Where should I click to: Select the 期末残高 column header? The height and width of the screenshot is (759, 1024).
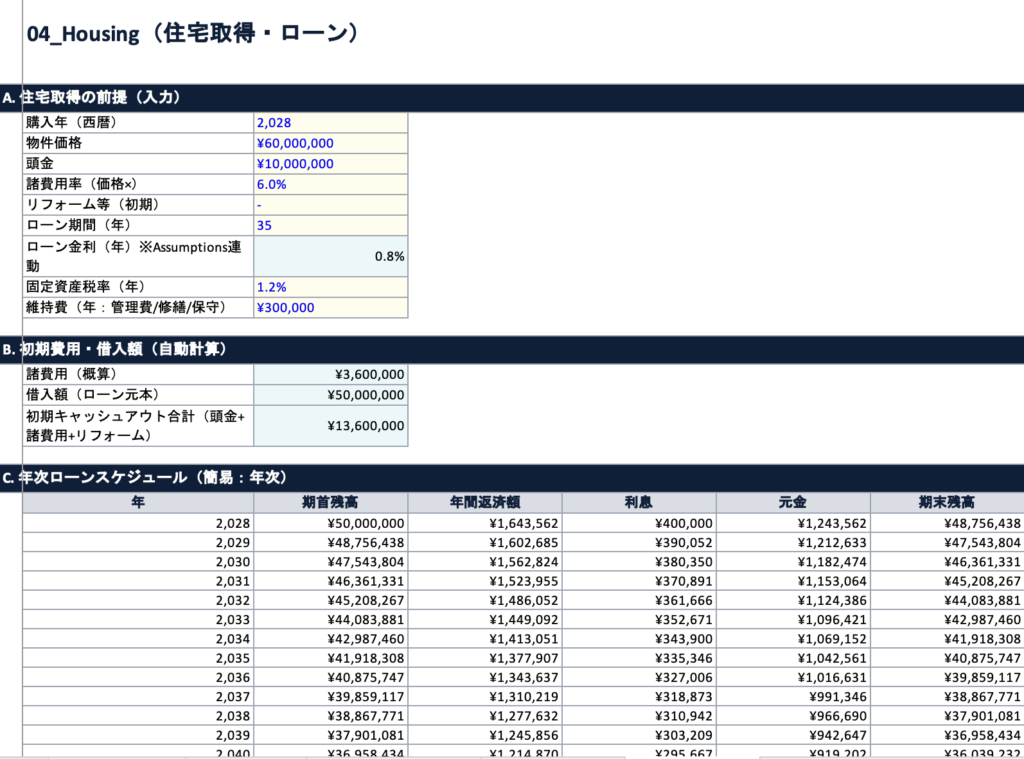[946, 502]
